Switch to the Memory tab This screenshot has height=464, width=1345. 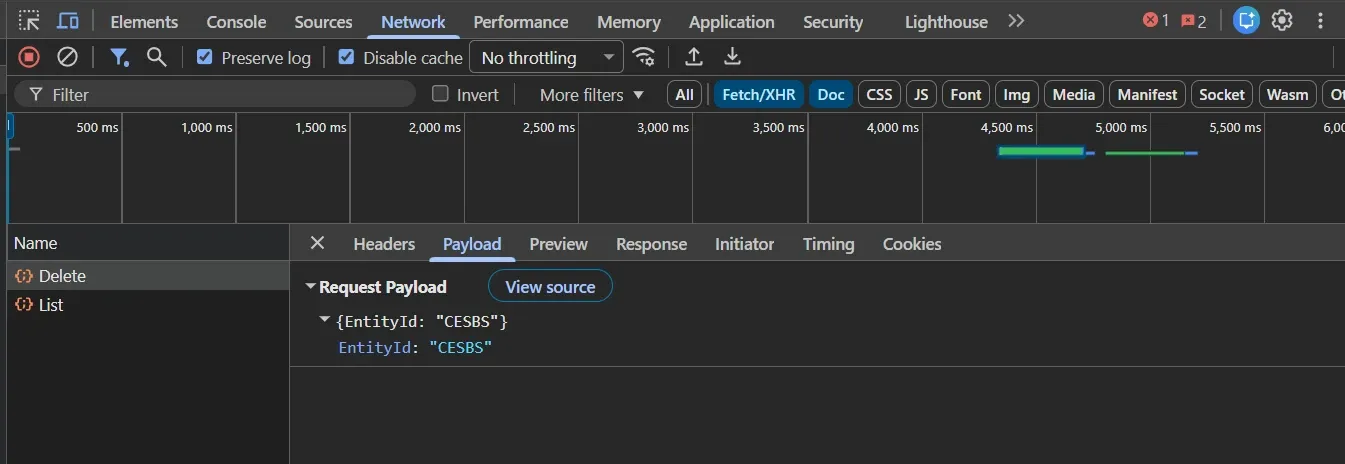[629, 21]
